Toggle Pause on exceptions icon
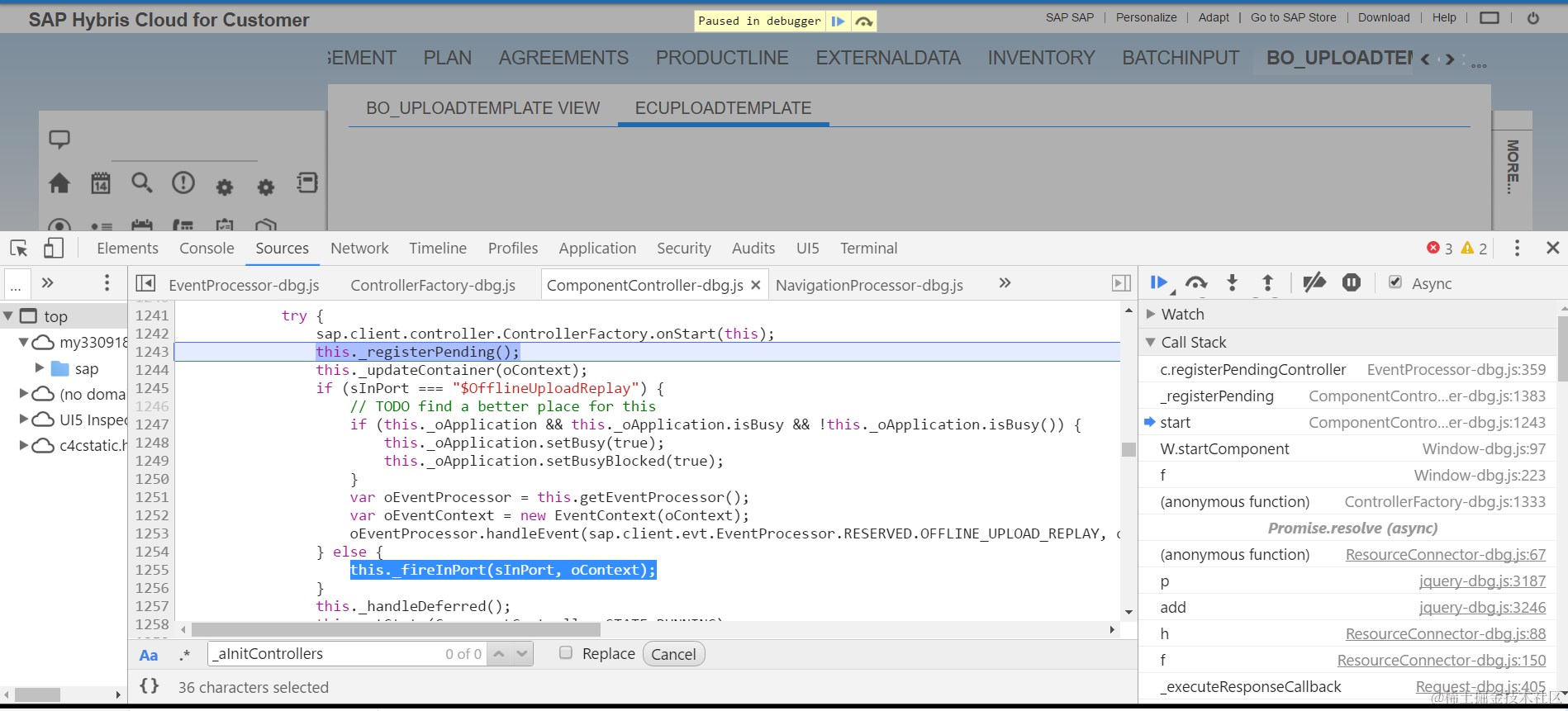The image size is (1568, 711). pyautogui.click(x=1352, y=283)
